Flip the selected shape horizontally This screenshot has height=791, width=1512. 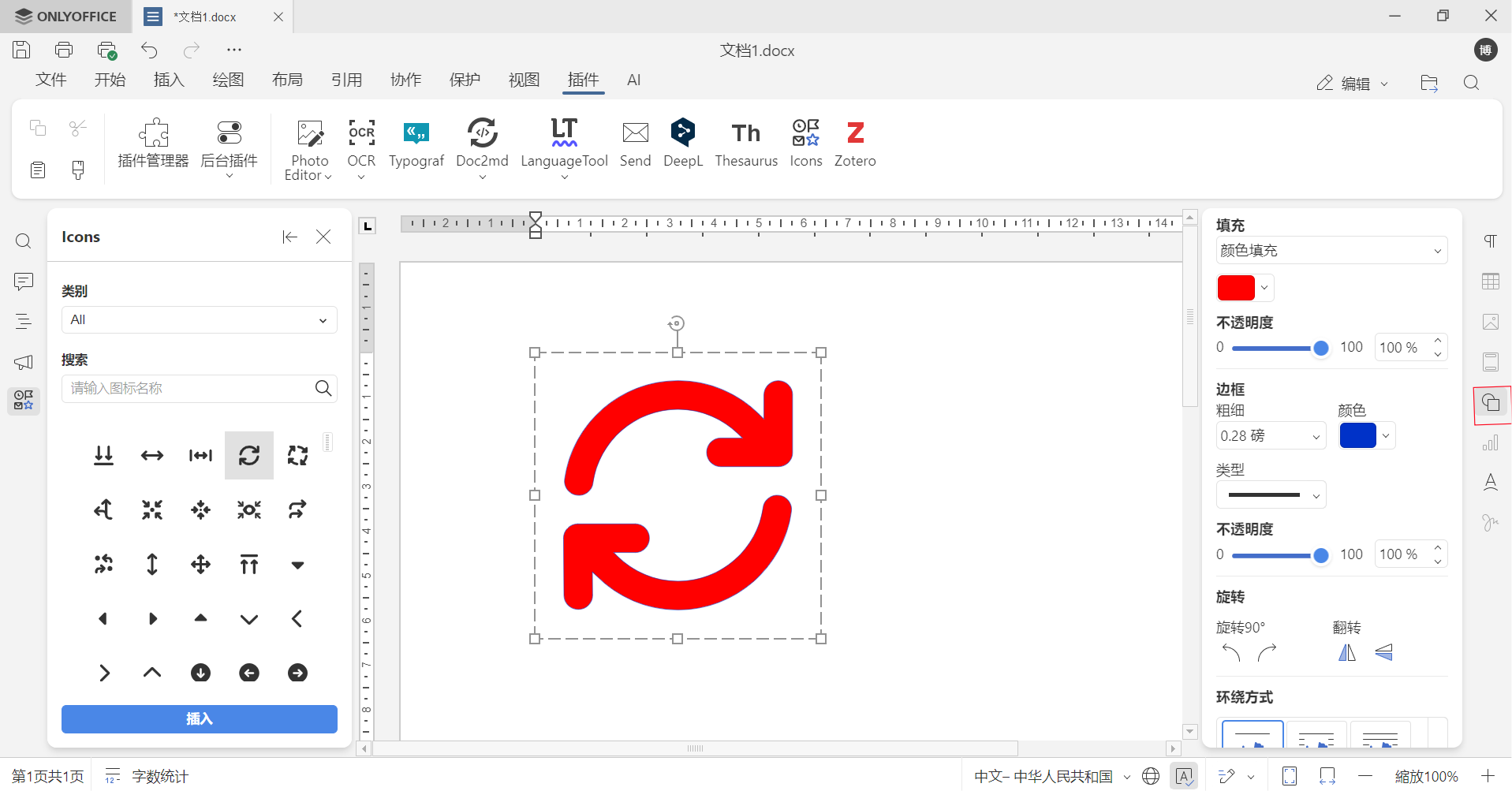pos(1346,653)
